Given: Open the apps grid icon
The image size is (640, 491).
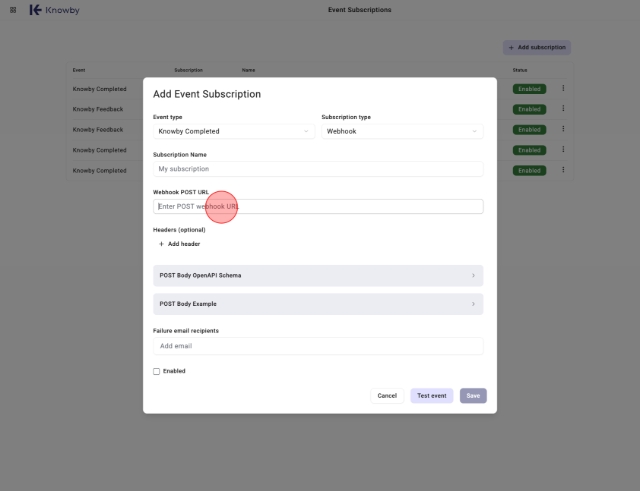Looking at the screenshot, I should coord(13,10).
